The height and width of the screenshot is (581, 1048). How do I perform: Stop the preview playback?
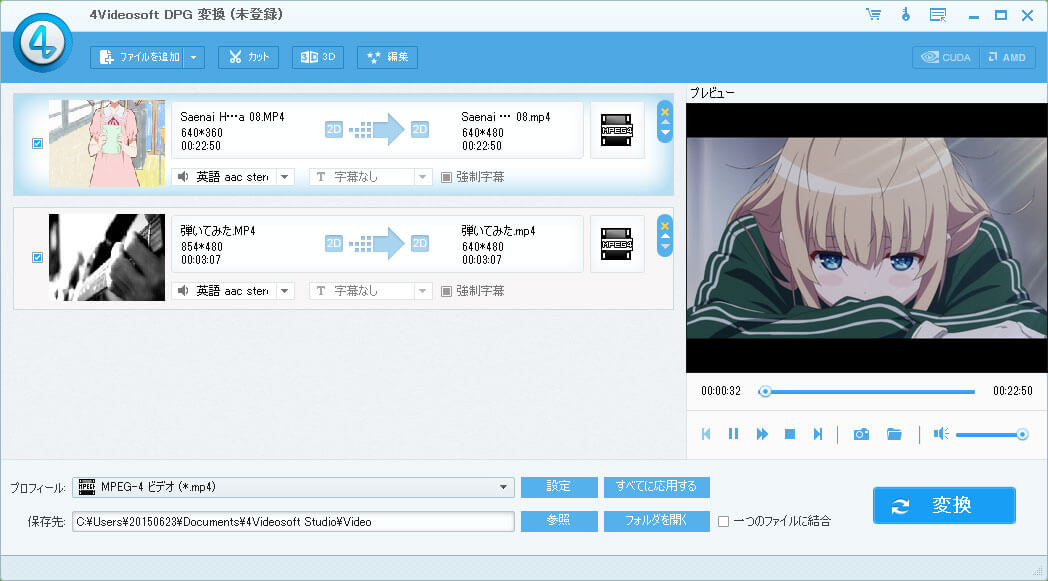(x=789, y=434)
